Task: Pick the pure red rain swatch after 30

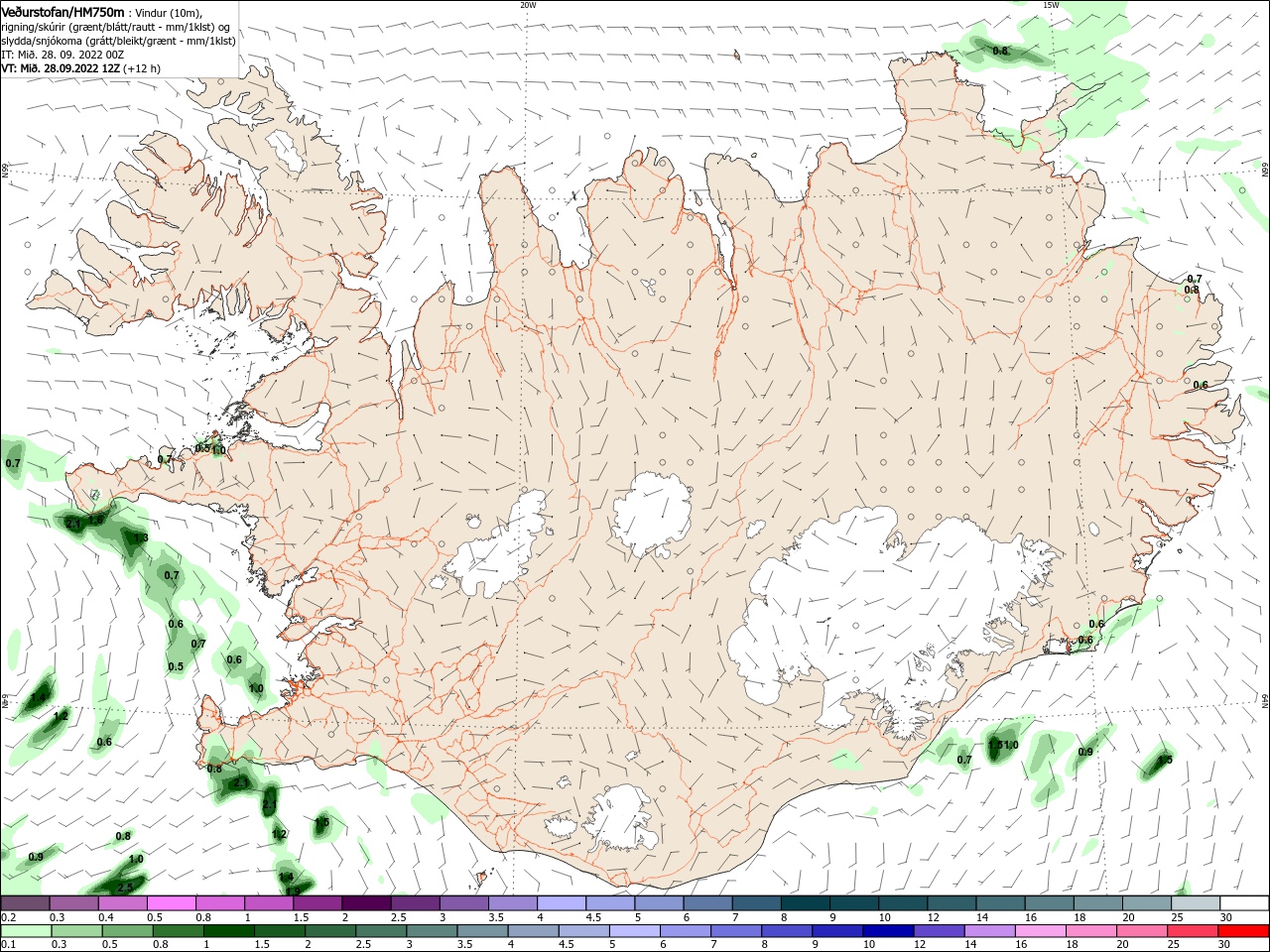Action: pyautogui.click(x=1243, y=930)
